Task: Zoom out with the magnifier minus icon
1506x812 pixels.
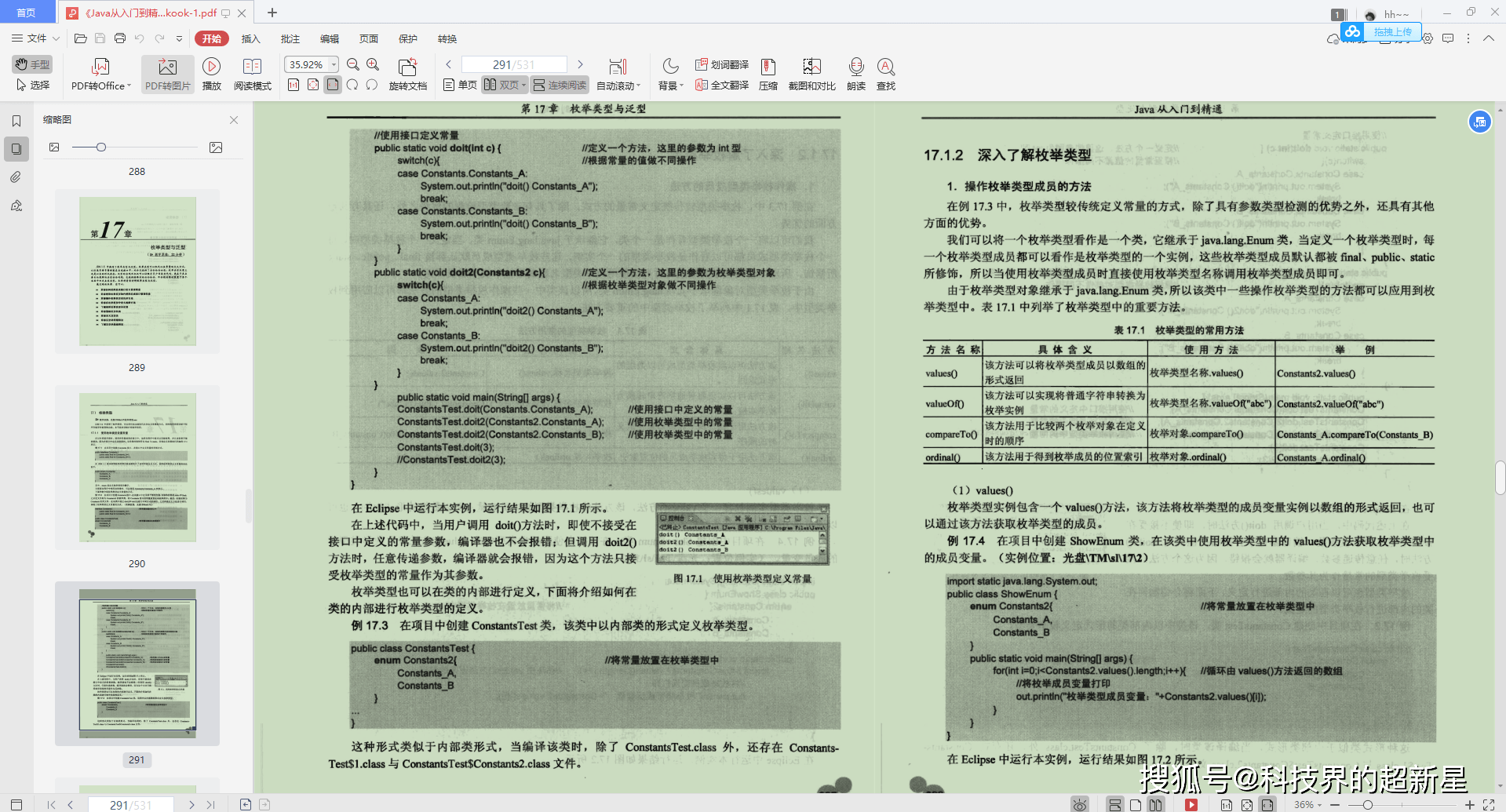Action: click(353, 64)
